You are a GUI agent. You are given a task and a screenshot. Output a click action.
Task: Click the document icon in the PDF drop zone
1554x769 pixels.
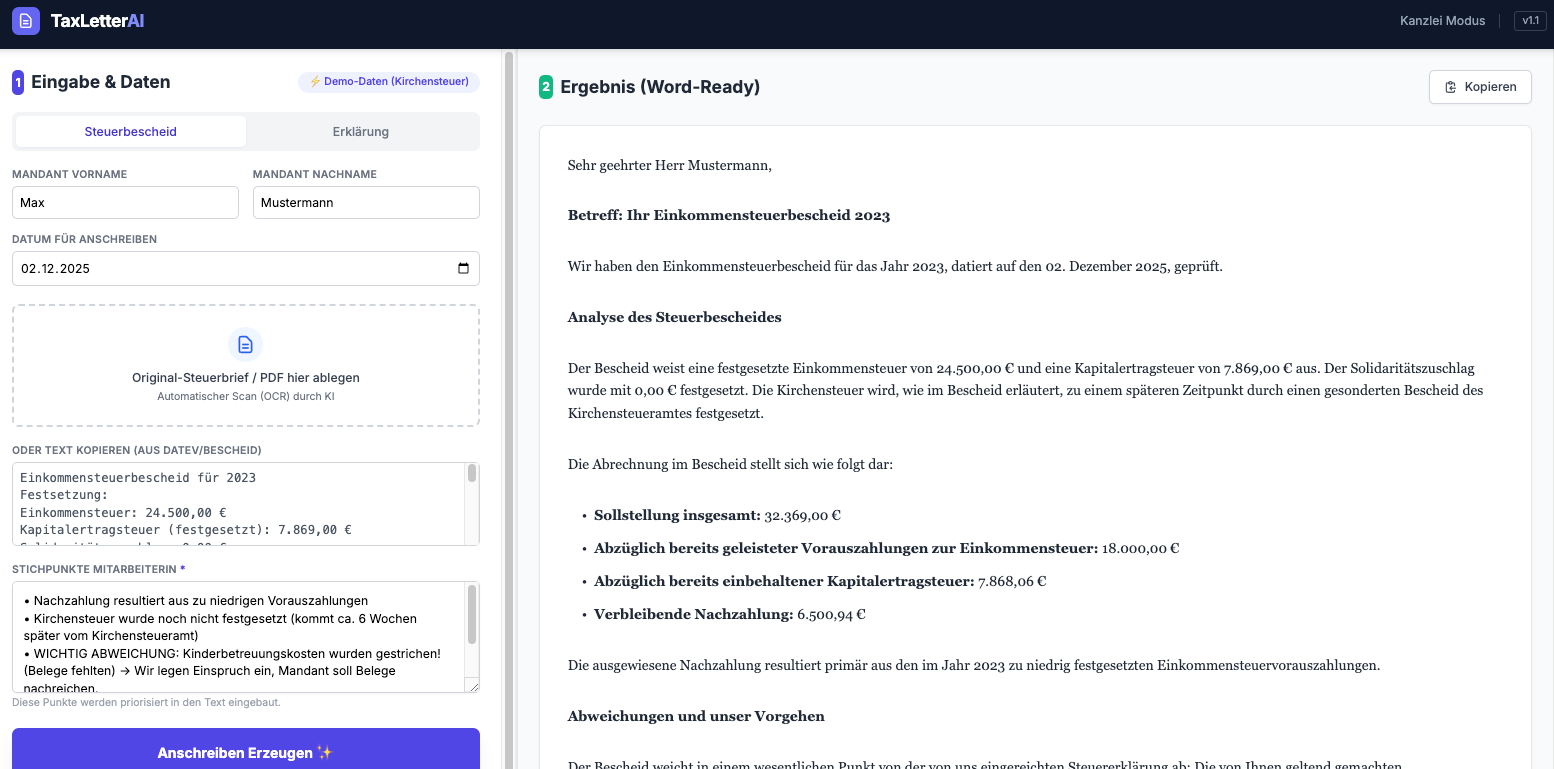pyautogui.click(x=245, y=344)
